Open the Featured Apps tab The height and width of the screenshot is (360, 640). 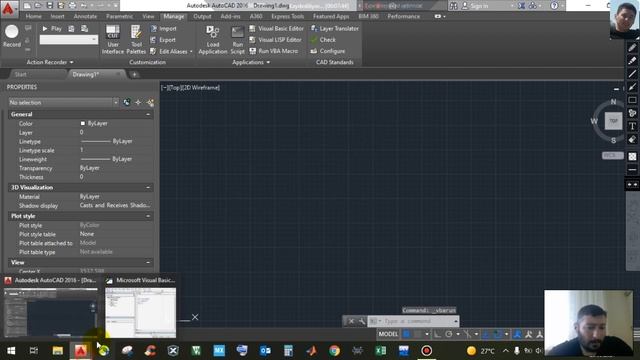click(331, 16)
